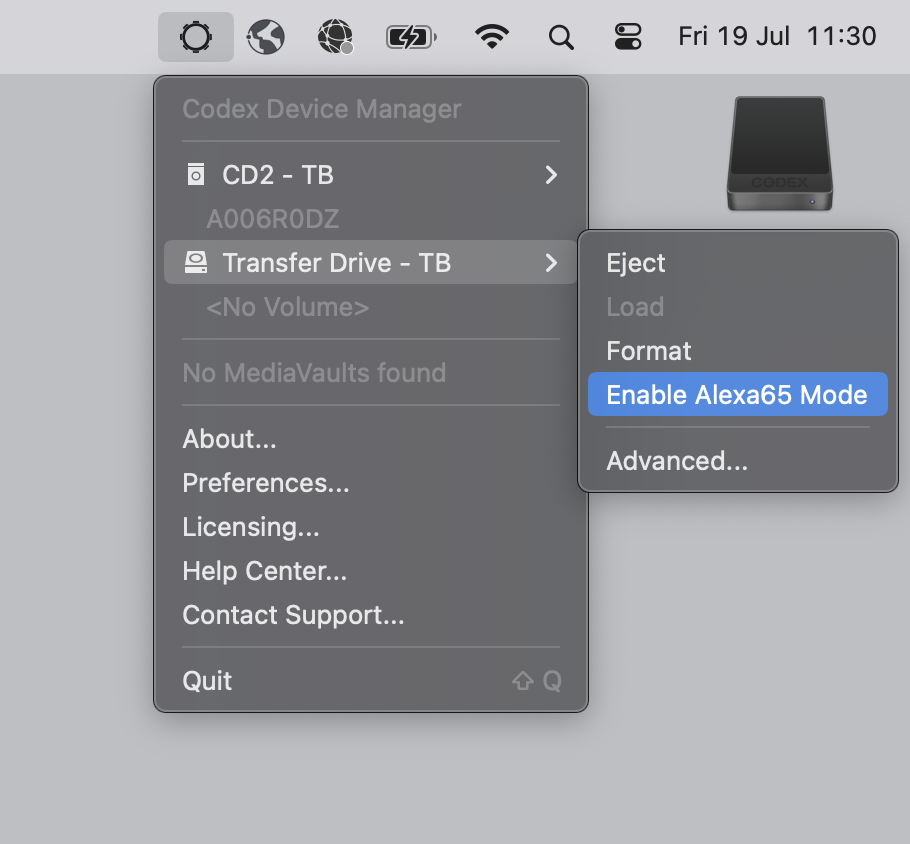Open the Help Center... link
910x844 pixels.
pyautogui.click(x=265, y=571)
